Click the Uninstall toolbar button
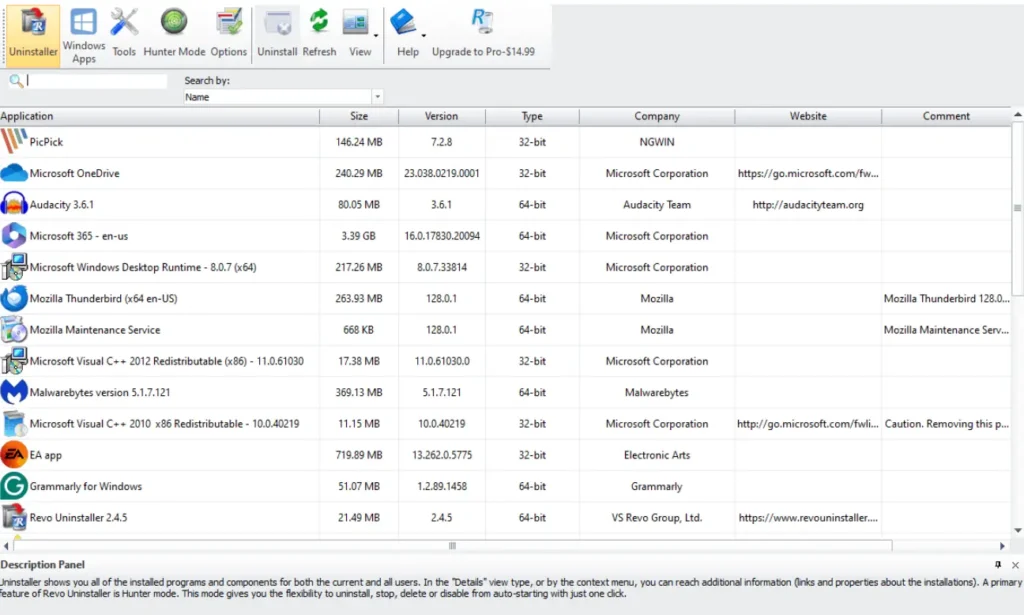The image size is (1024, 615). click(277, 35)
